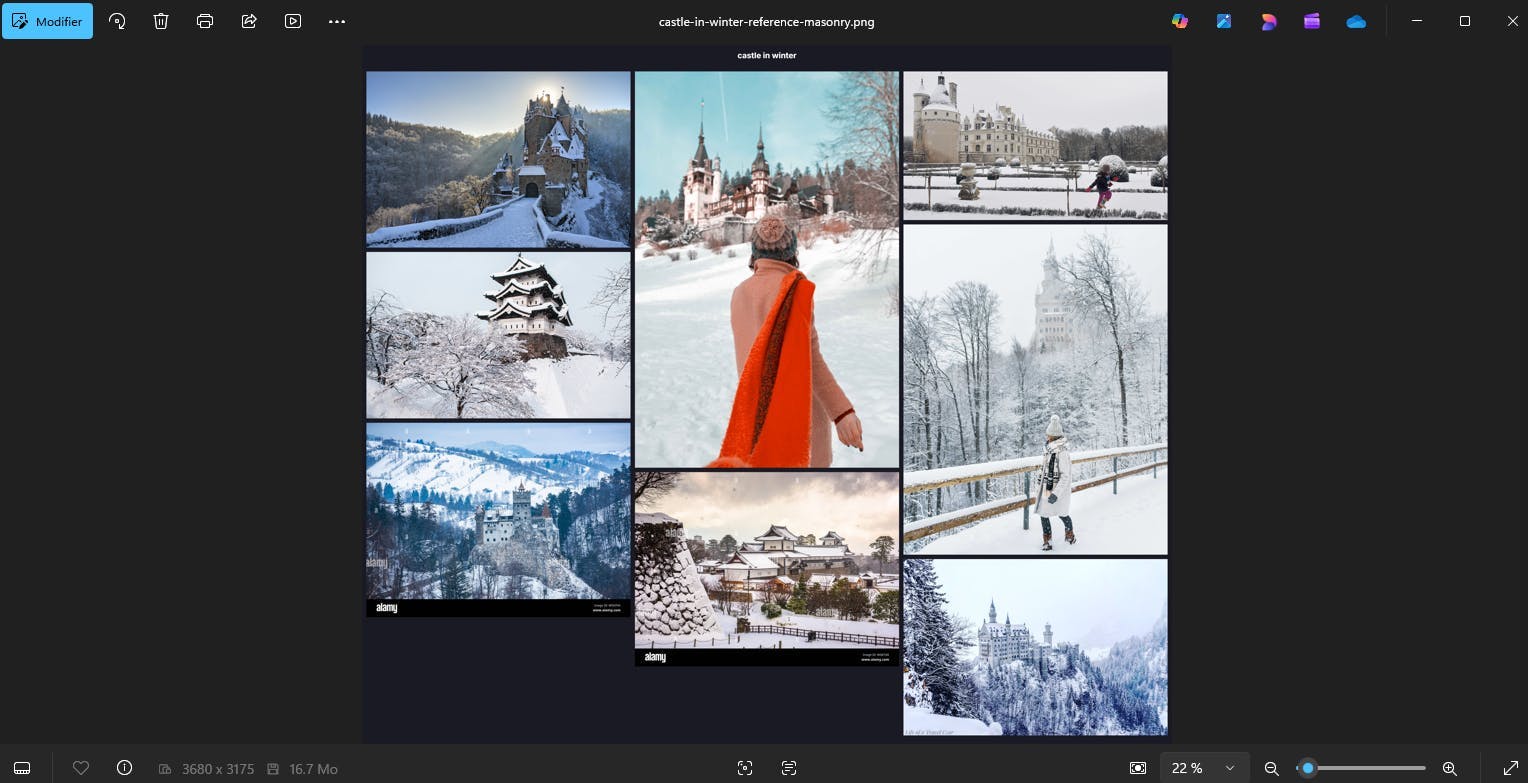The width and height of the screenshot is (1528, 783).
Task: Open the Copilot icon in the title bar
Action: pos(1180,21)
